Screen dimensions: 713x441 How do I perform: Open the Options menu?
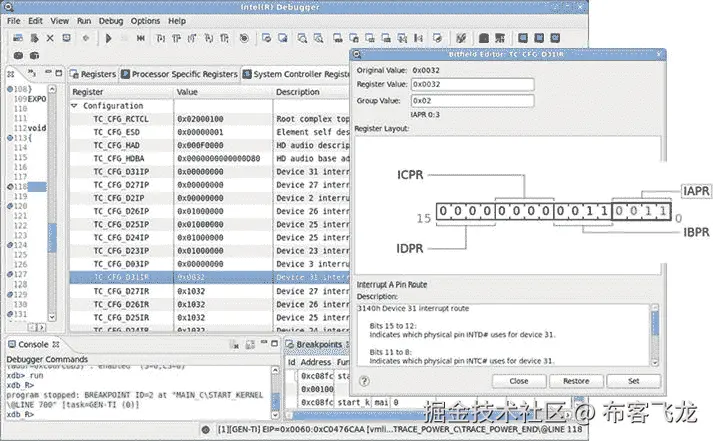pos(145,21)
